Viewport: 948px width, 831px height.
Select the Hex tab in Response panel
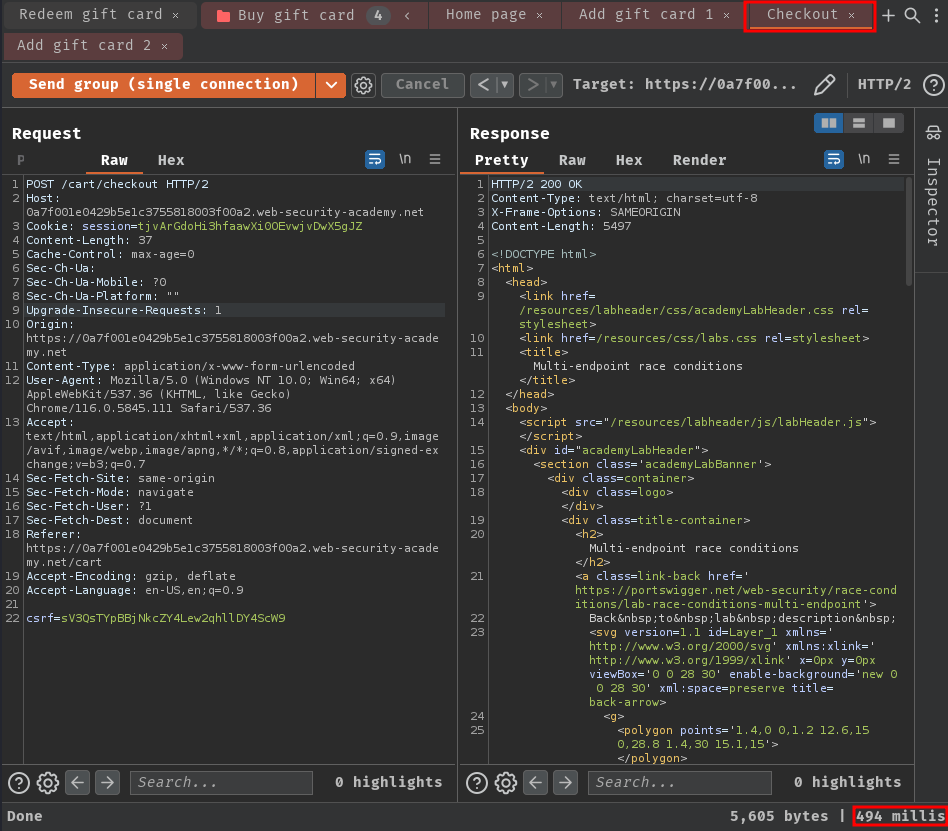[629, 160]
